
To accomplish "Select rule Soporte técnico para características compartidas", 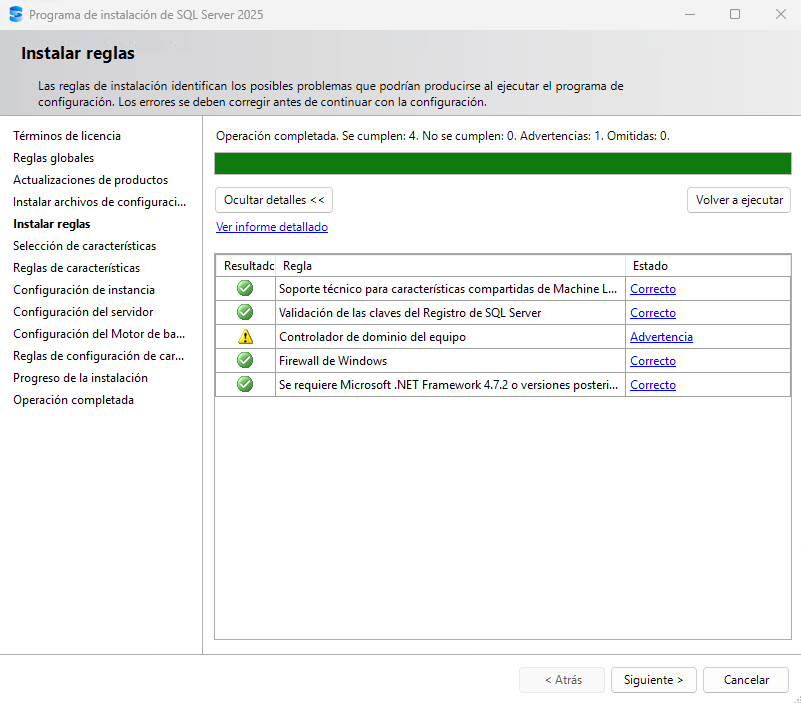I will [448, 289].
